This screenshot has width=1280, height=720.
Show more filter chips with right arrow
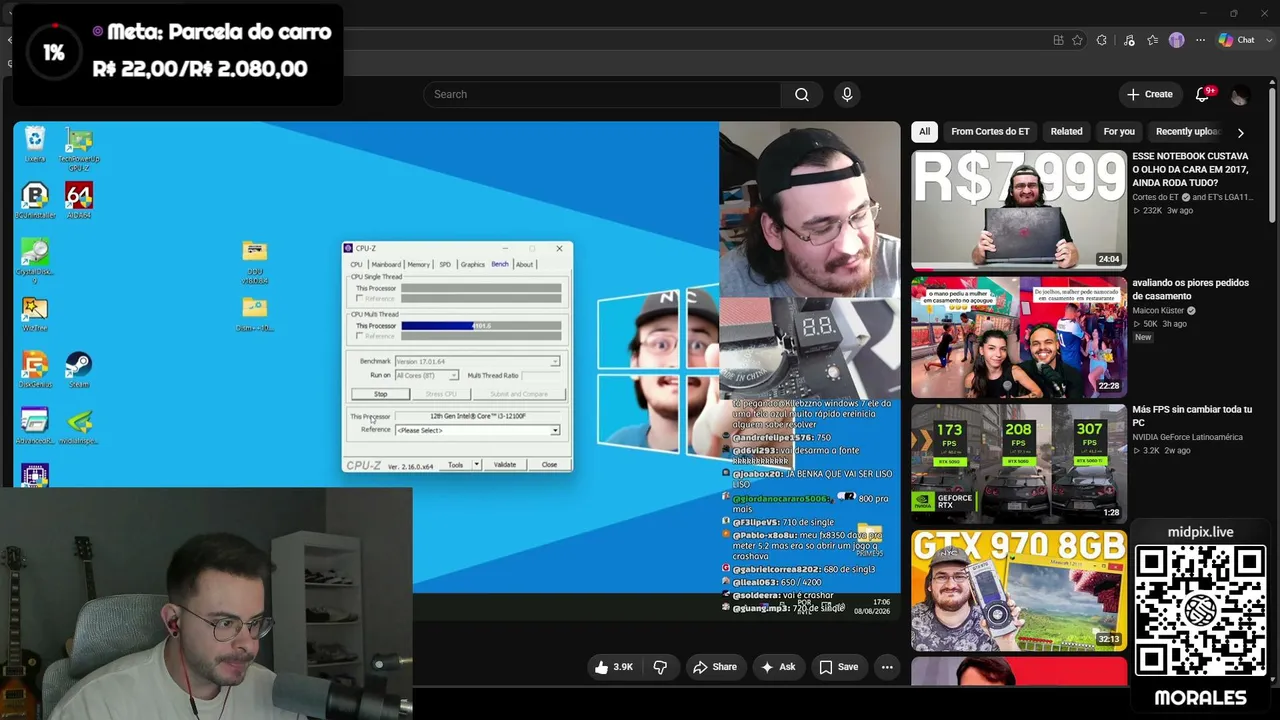(1241, 132)
